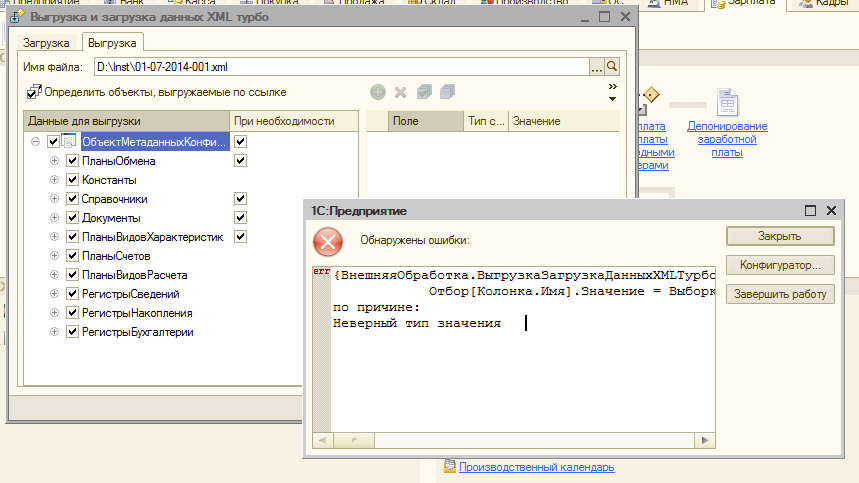Click the Производственный календарь icon
Viewport: 859px width, 483px height.
click(450, 466)
